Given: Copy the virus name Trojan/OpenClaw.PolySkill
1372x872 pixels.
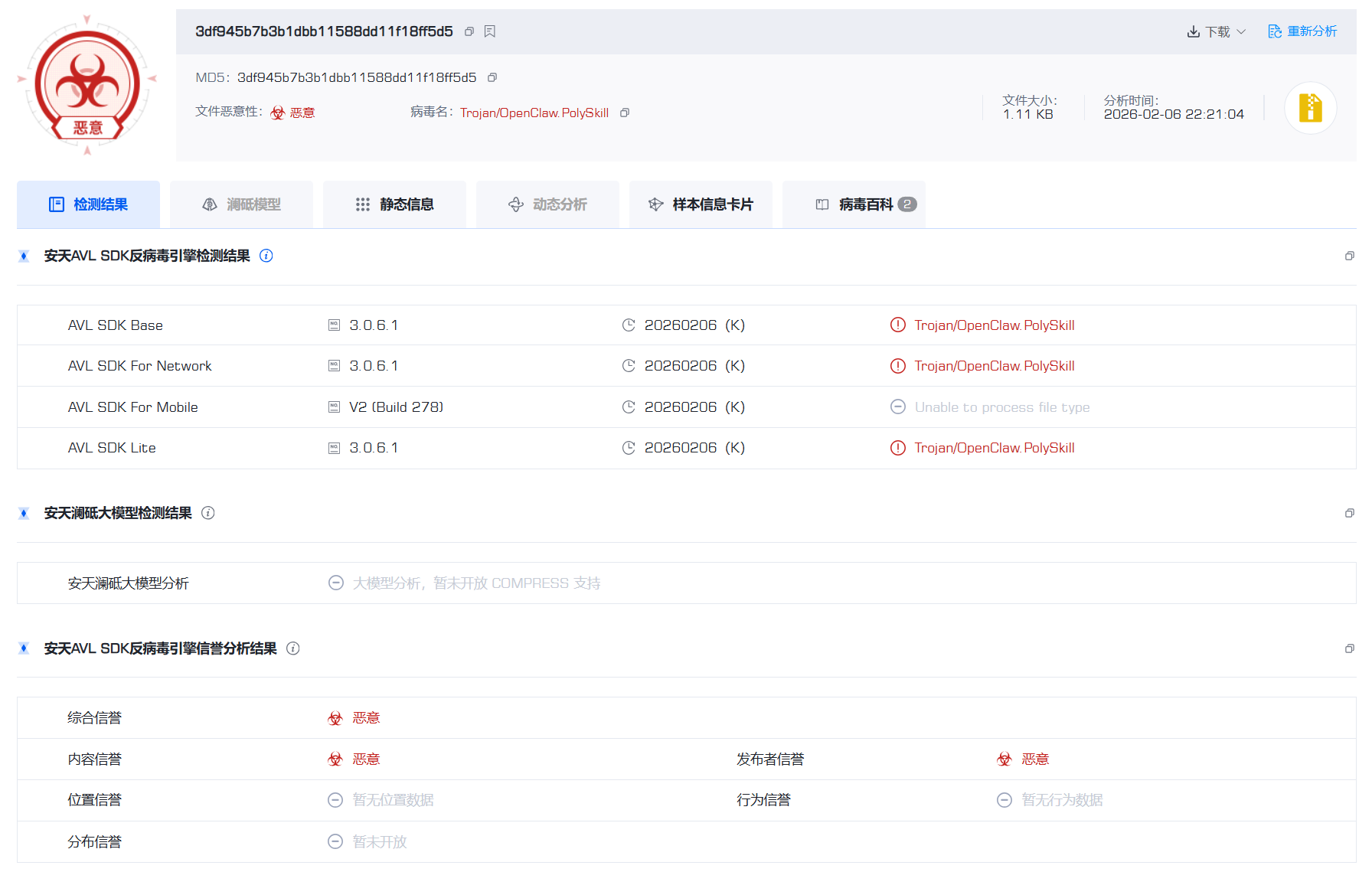Looking at the screenshot, I should [x=625, y=113].
